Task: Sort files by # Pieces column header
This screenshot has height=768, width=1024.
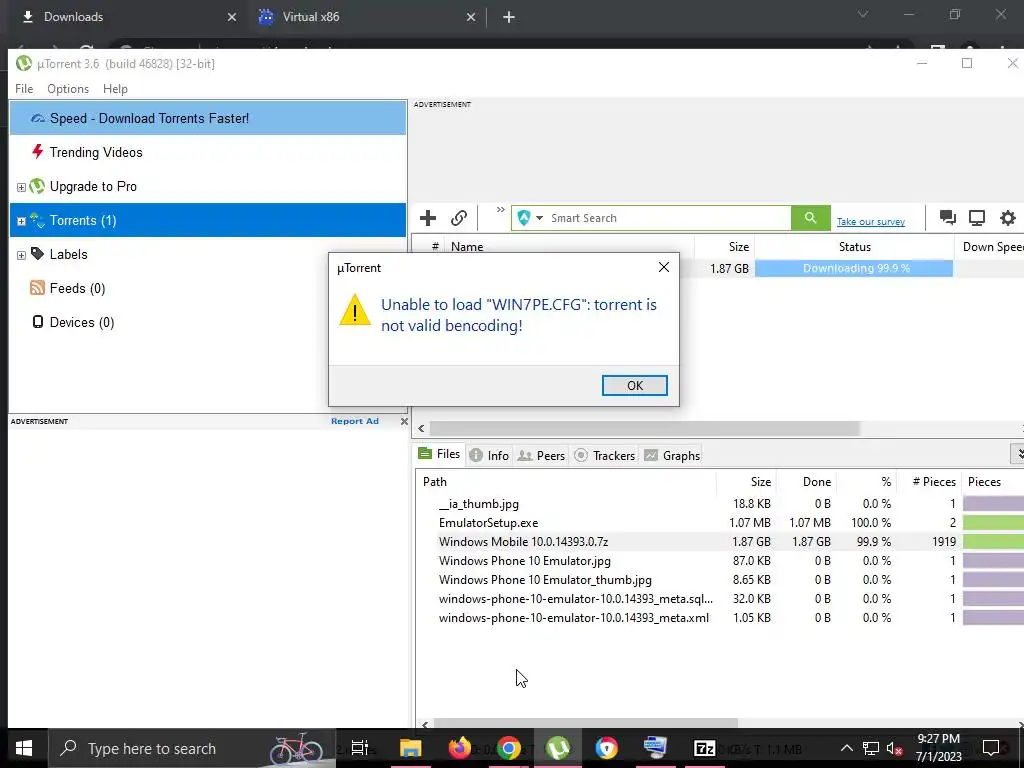Action: click(x=929, y=482)
